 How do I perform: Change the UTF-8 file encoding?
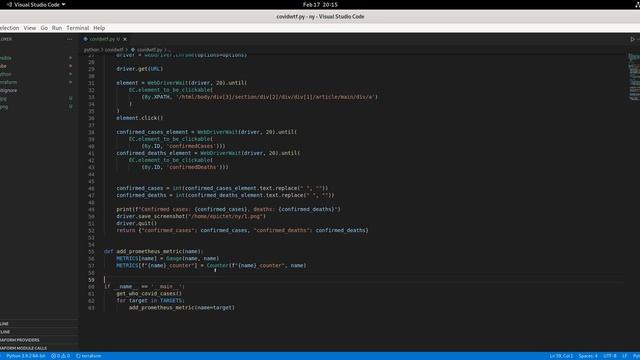pos(609,356)
